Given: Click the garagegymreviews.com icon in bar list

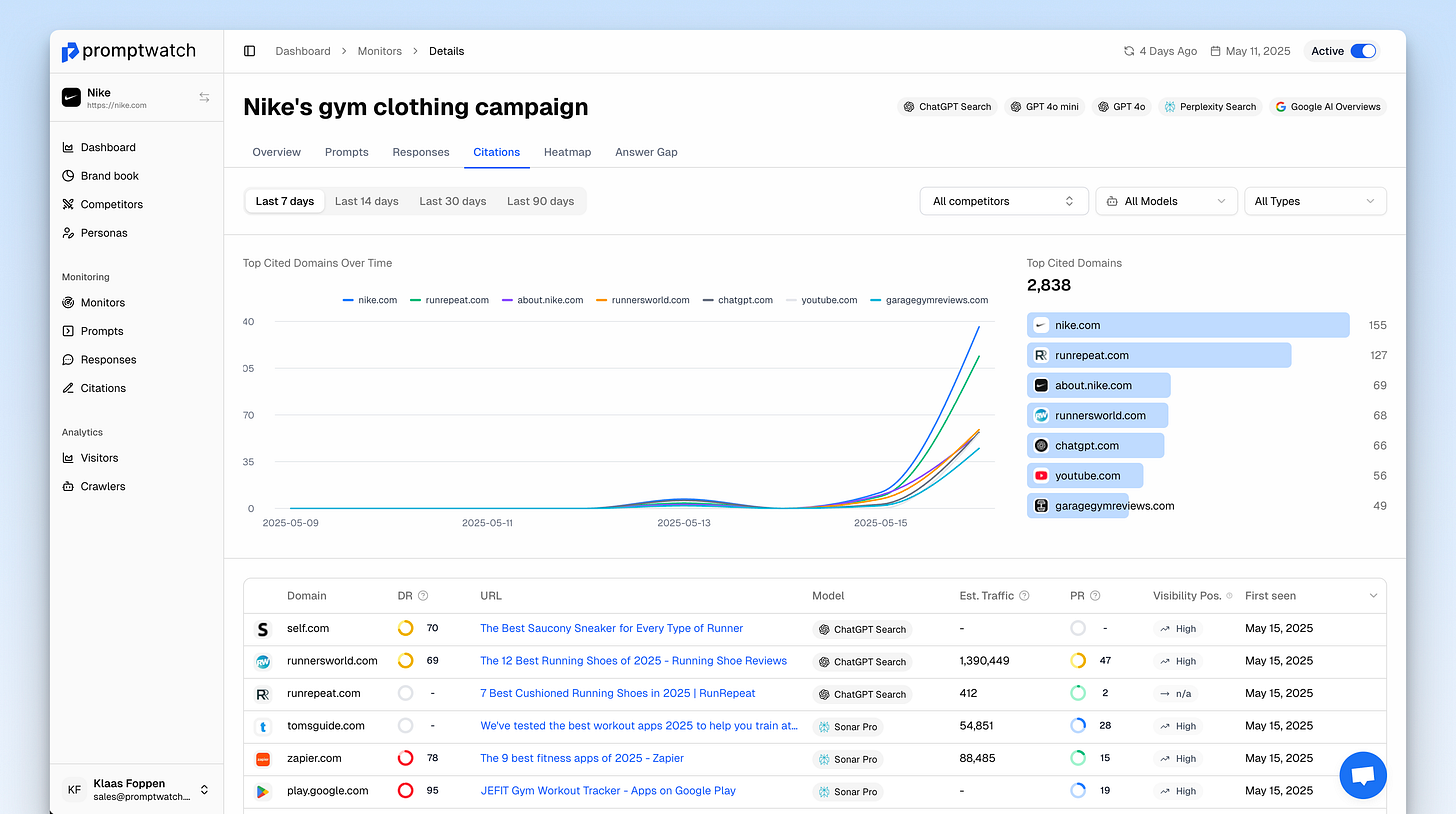Looking at the screenshot, I should [x=1041, y=506].
